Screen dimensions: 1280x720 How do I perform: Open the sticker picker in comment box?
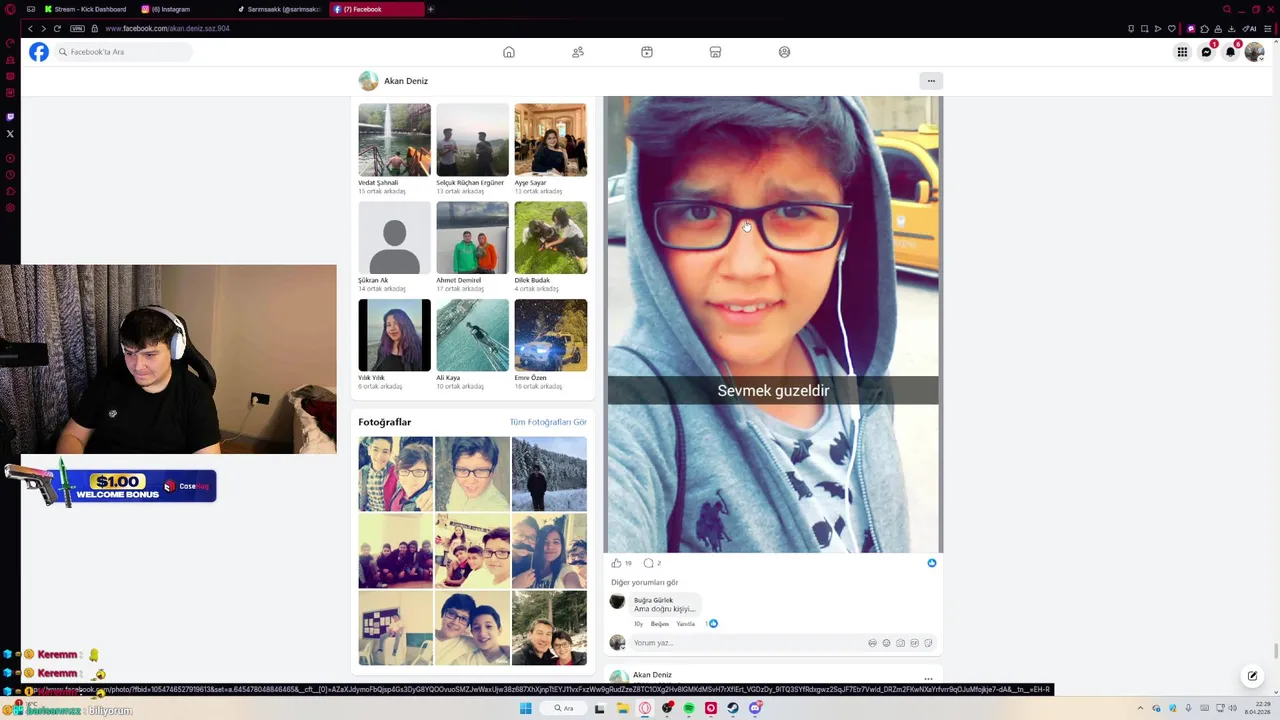(928, 643)
